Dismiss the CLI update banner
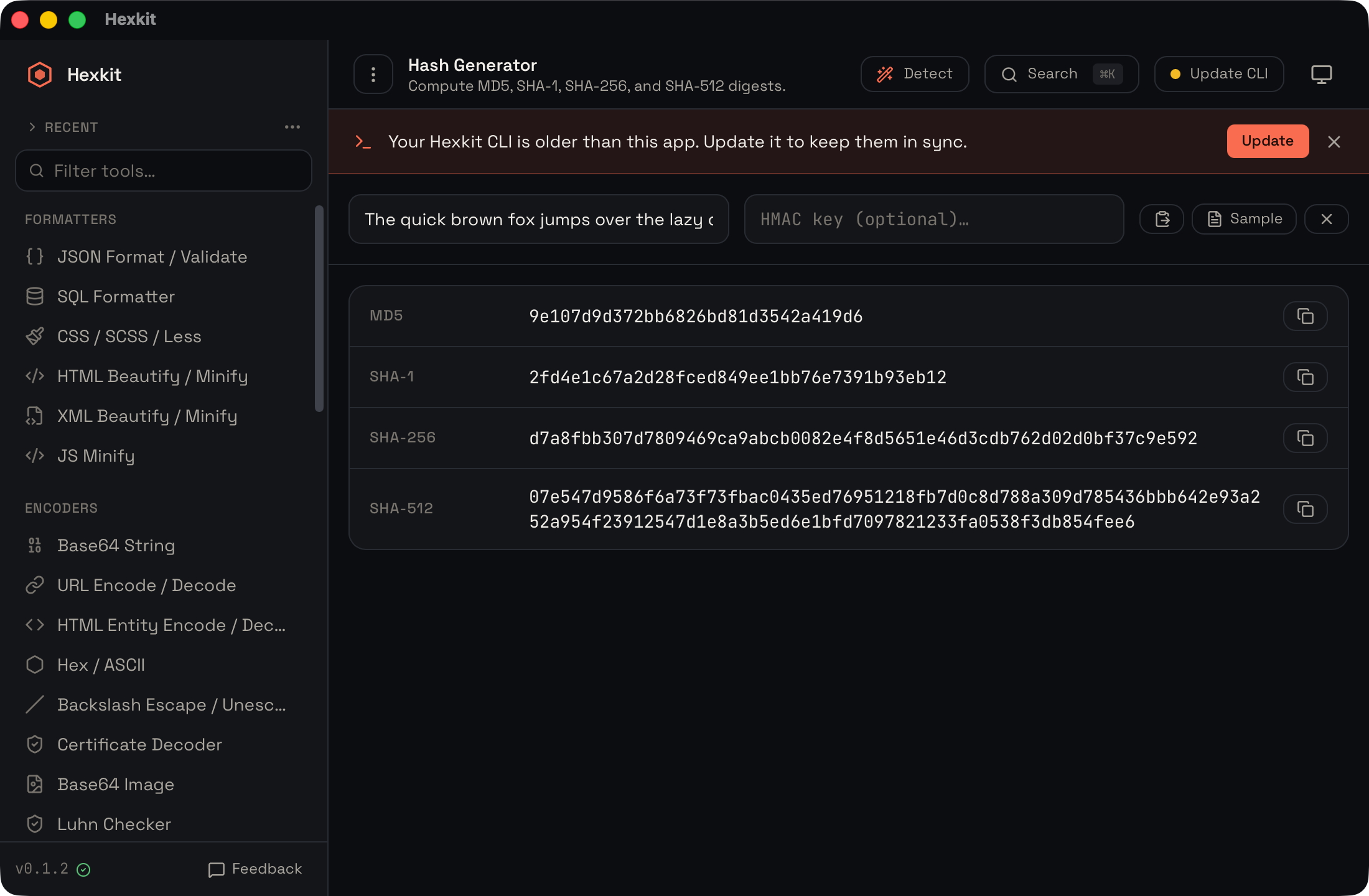The image size is (1369, 896). pyautogui.click(x=1334, y=142)
